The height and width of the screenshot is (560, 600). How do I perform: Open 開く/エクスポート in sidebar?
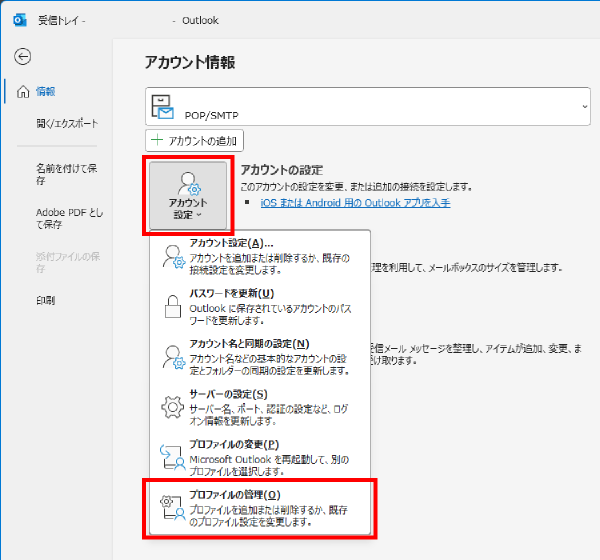67,123
